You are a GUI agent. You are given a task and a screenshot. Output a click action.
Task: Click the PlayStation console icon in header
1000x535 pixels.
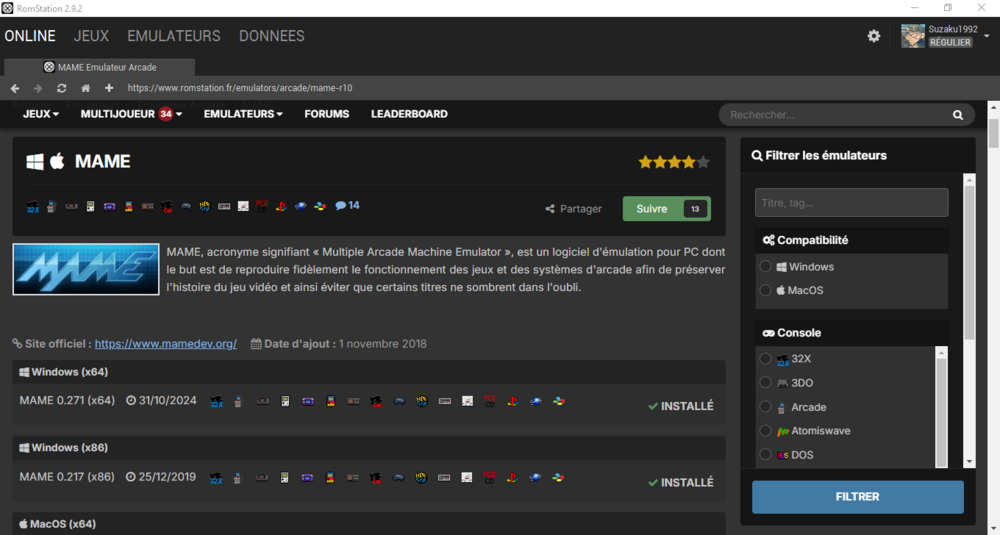281,206
